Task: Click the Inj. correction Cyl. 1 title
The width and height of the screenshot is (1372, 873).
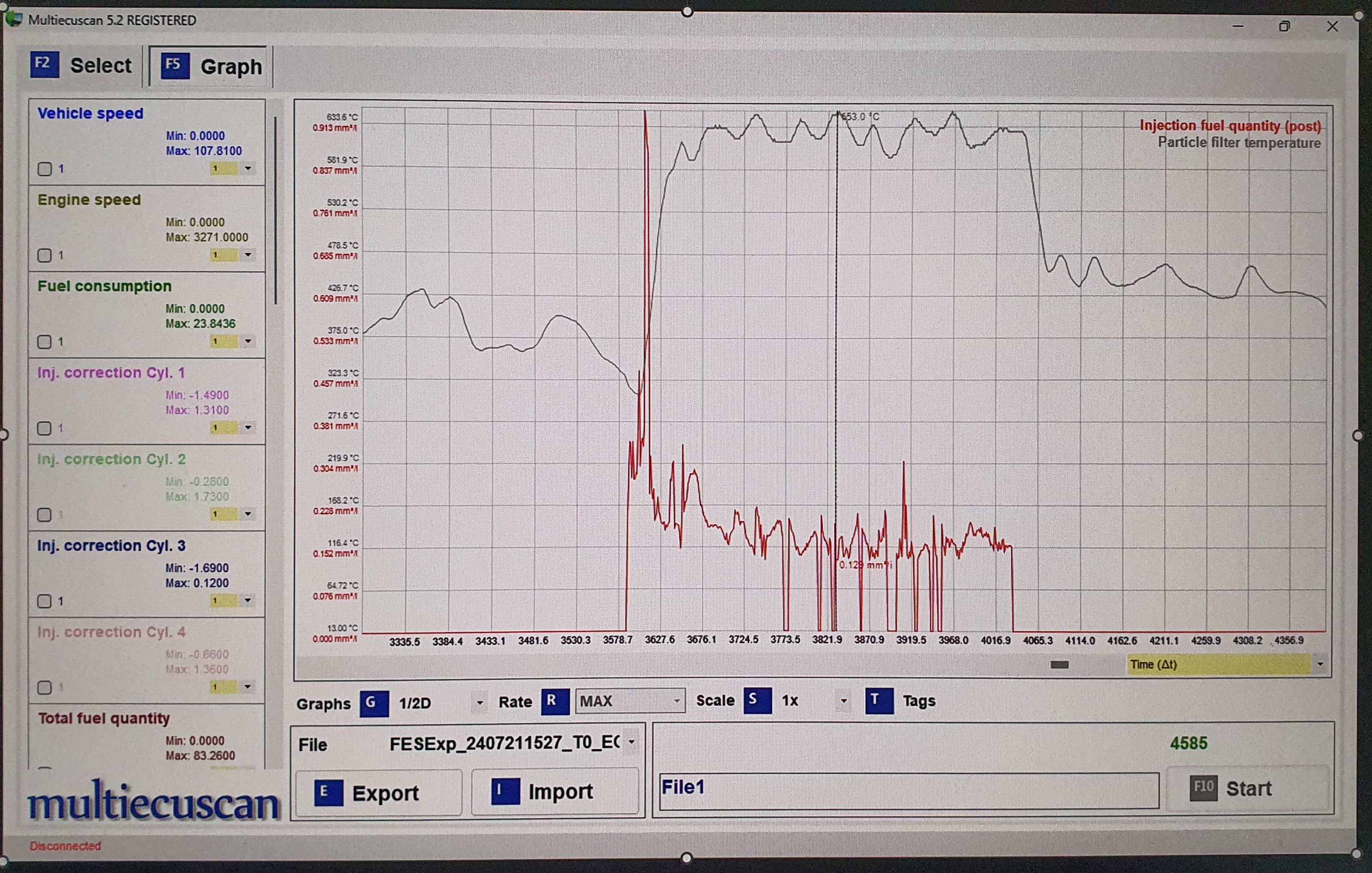Action: tap(111, 373)
